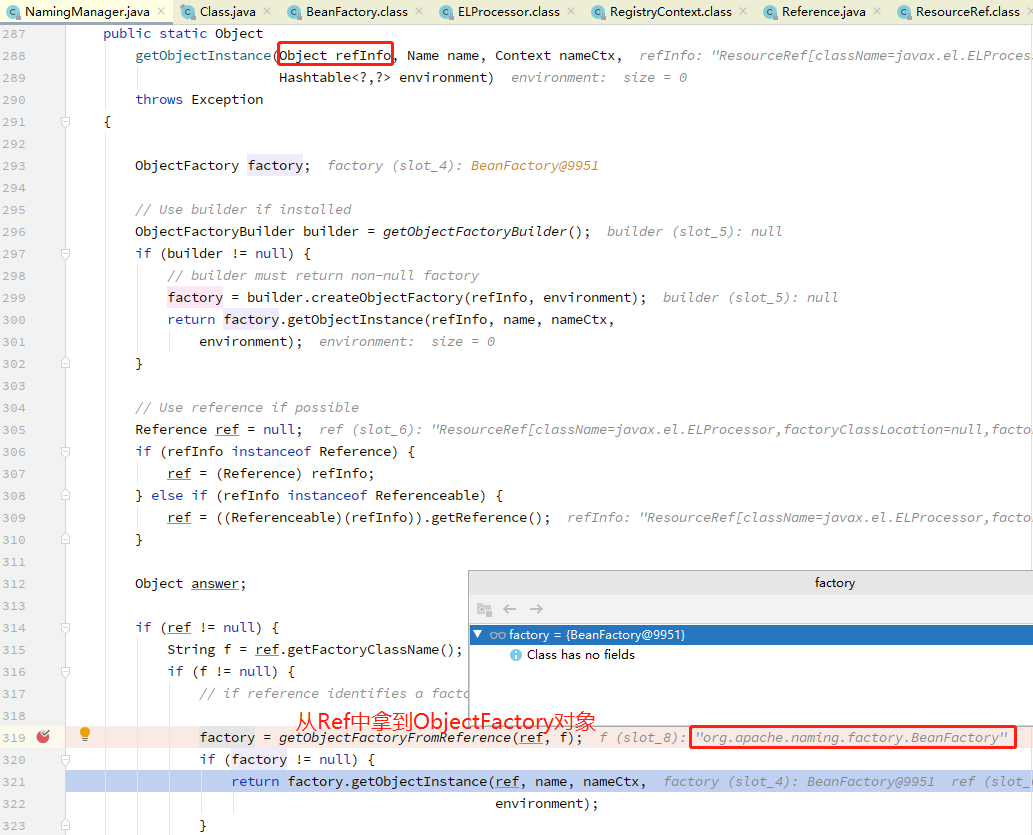Image resolution: width=1033 pixels, height=835 pixels.
Task: Click line number 305 in the gutter
Action: click(x=17, y=429)
